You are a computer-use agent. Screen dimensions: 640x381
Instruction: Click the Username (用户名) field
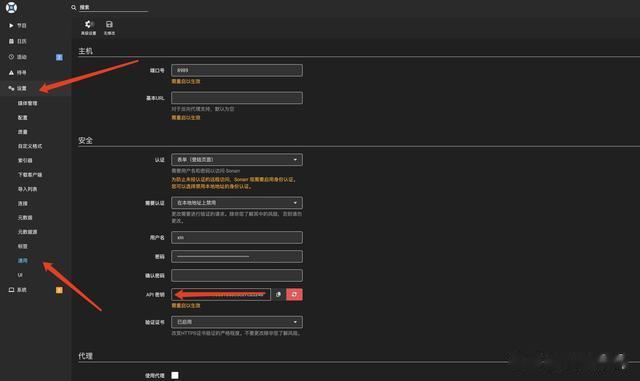(237, 237)
